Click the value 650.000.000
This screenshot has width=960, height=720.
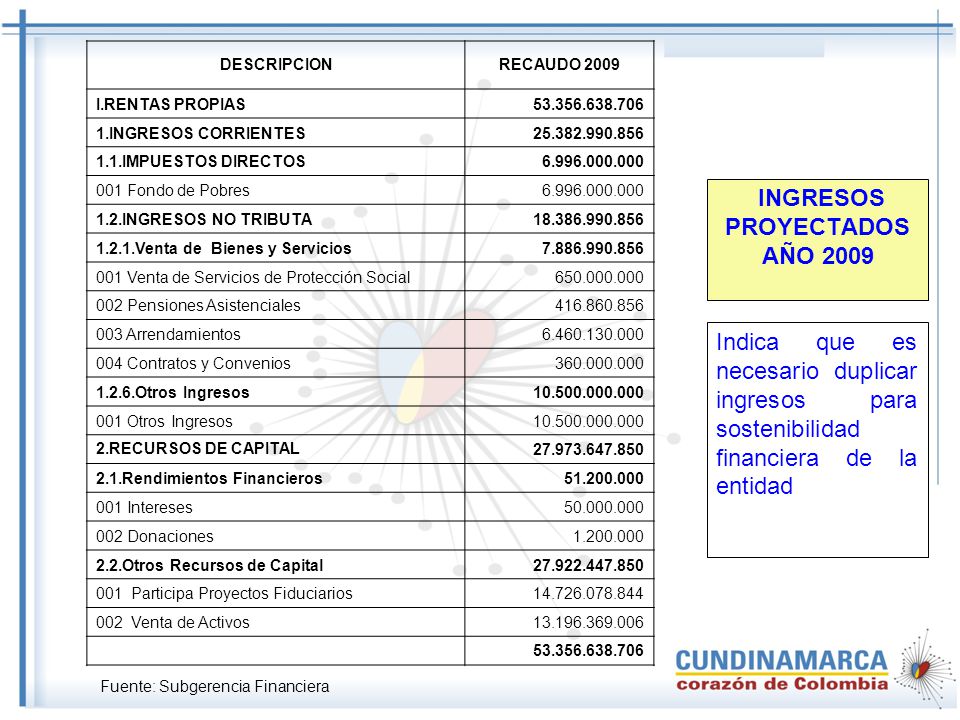tap(599, 277)
